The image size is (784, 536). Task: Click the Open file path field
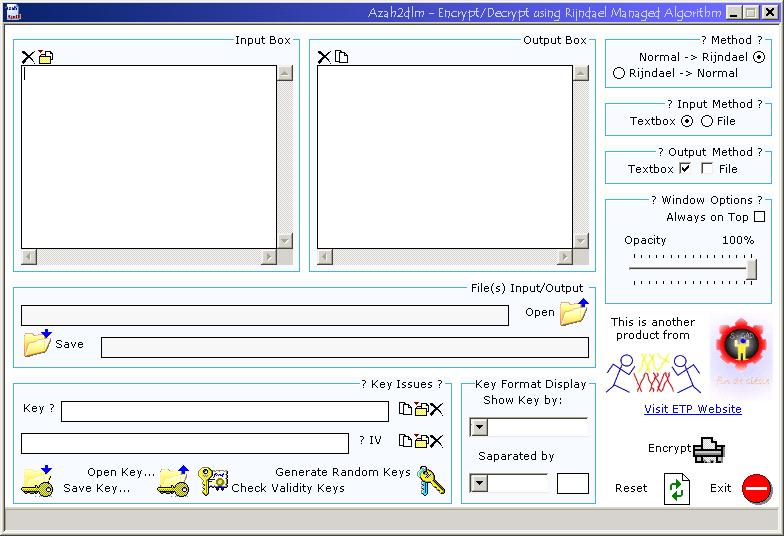coord(265,316)
